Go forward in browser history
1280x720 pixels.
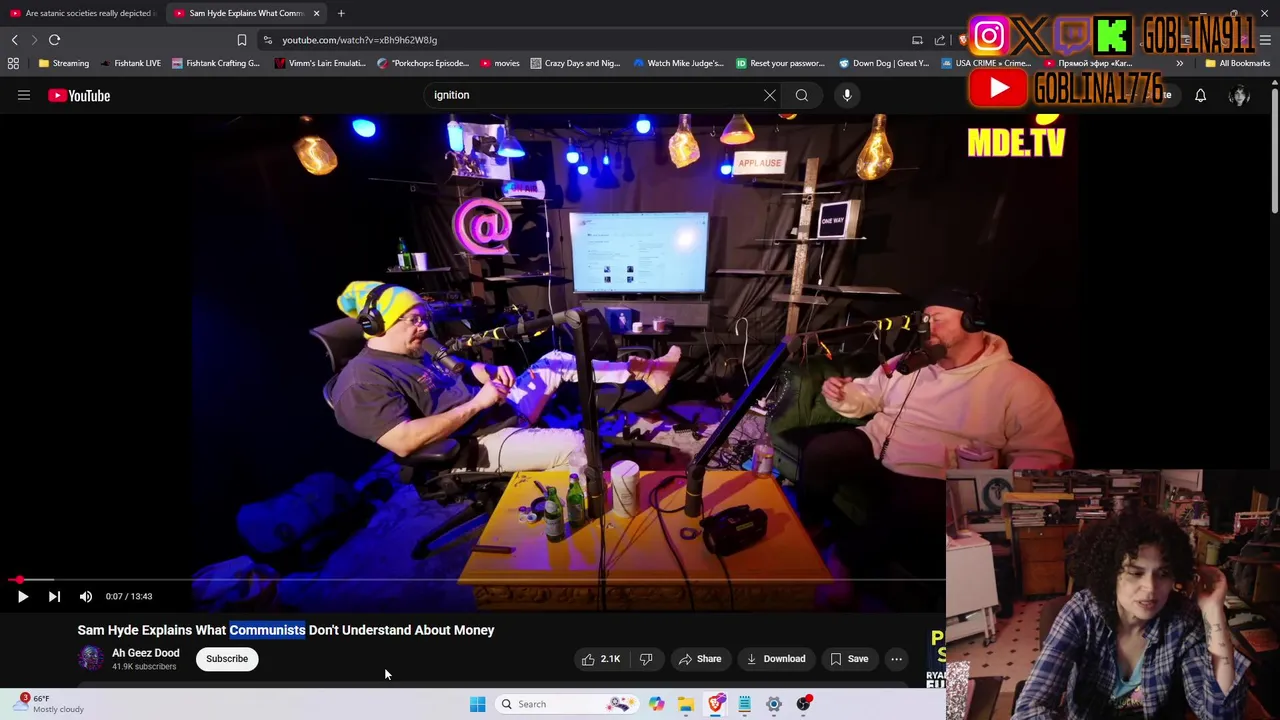pyautogui.click(x=34, y=40)
